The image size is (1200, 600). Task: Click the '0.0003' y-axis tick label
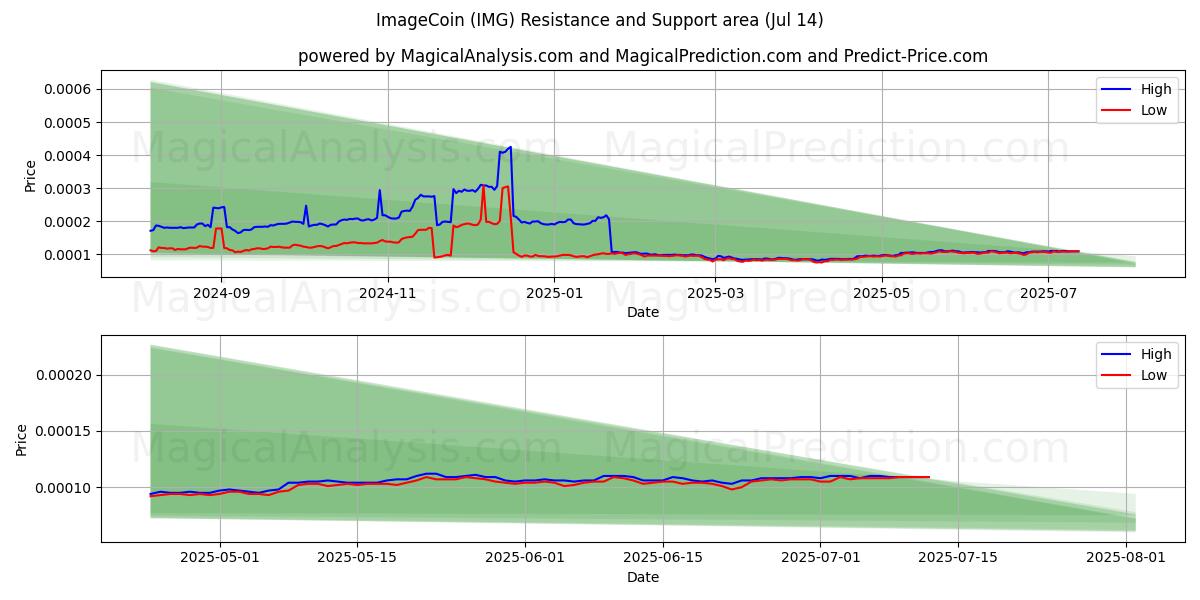click(x=67, y=189)
